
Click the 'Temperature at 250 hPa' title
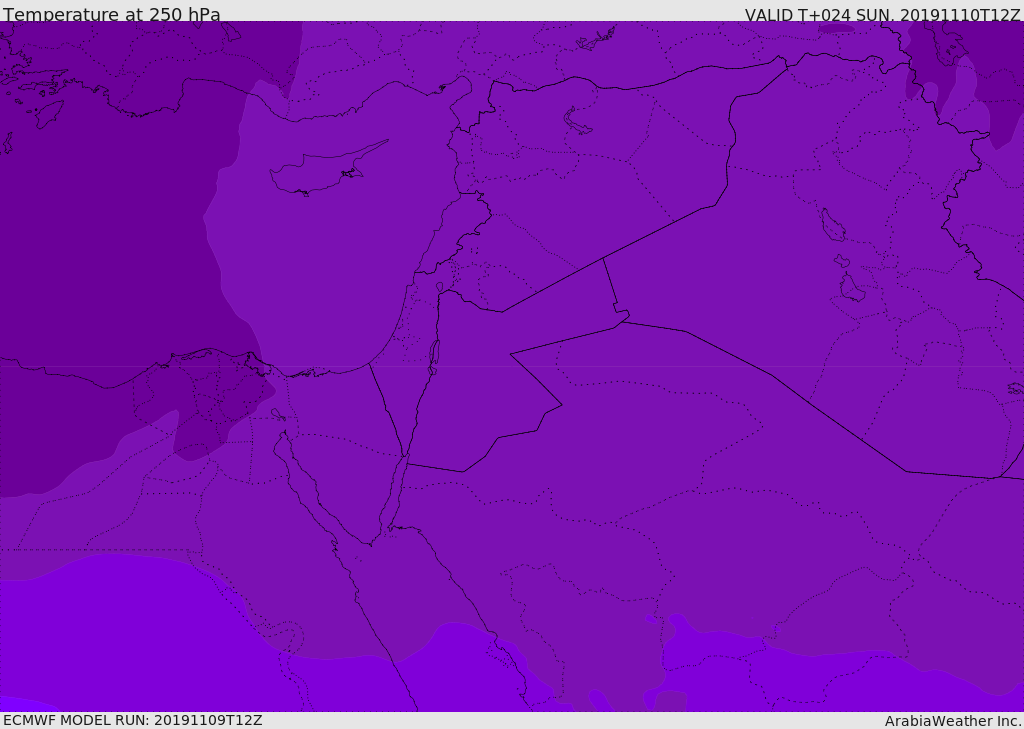point(112,14)
